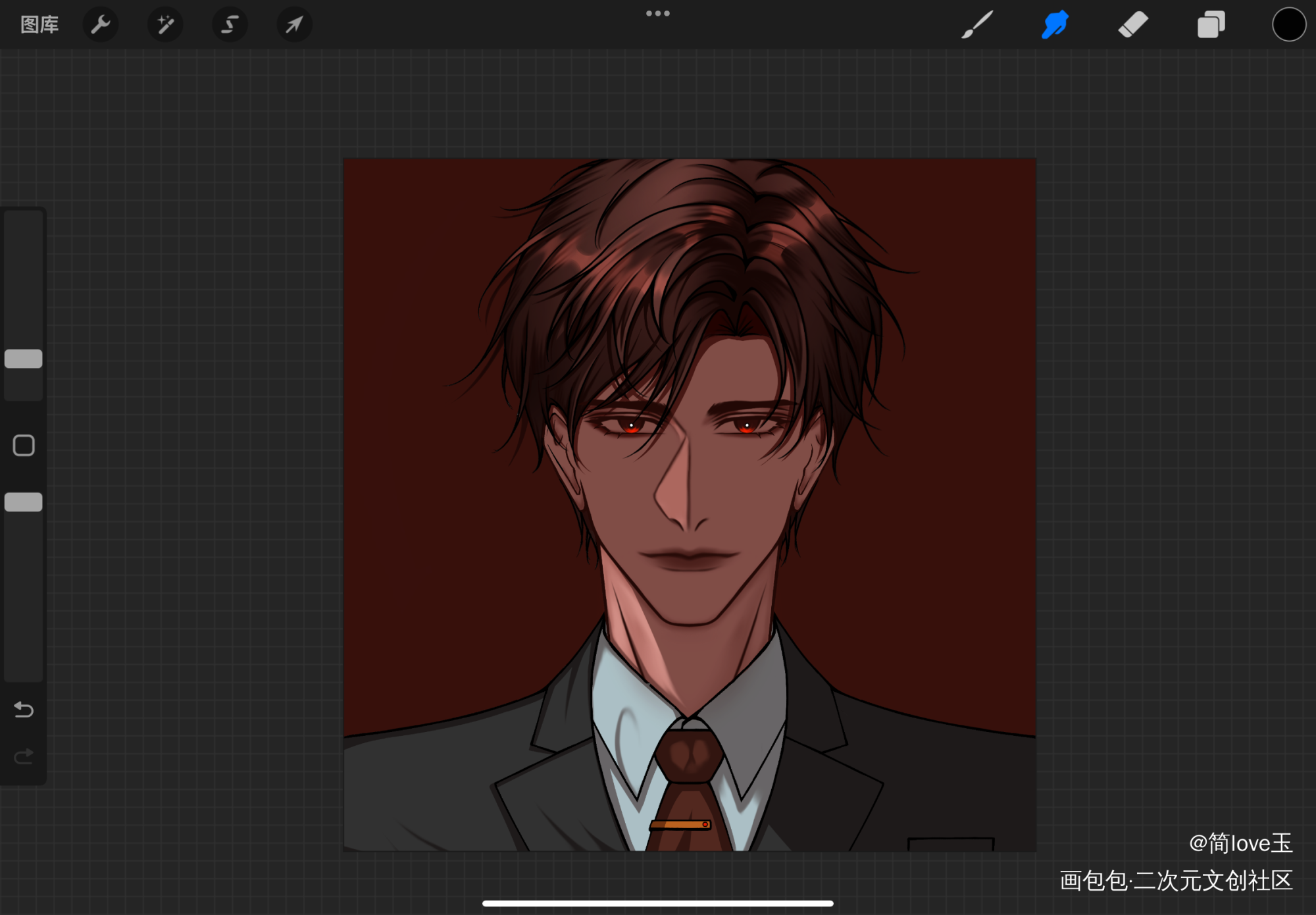The height and width of the screenshot is (915, 1316).
Task: Activate the Selection S-shaped tool
Action: tap(230, 25)
